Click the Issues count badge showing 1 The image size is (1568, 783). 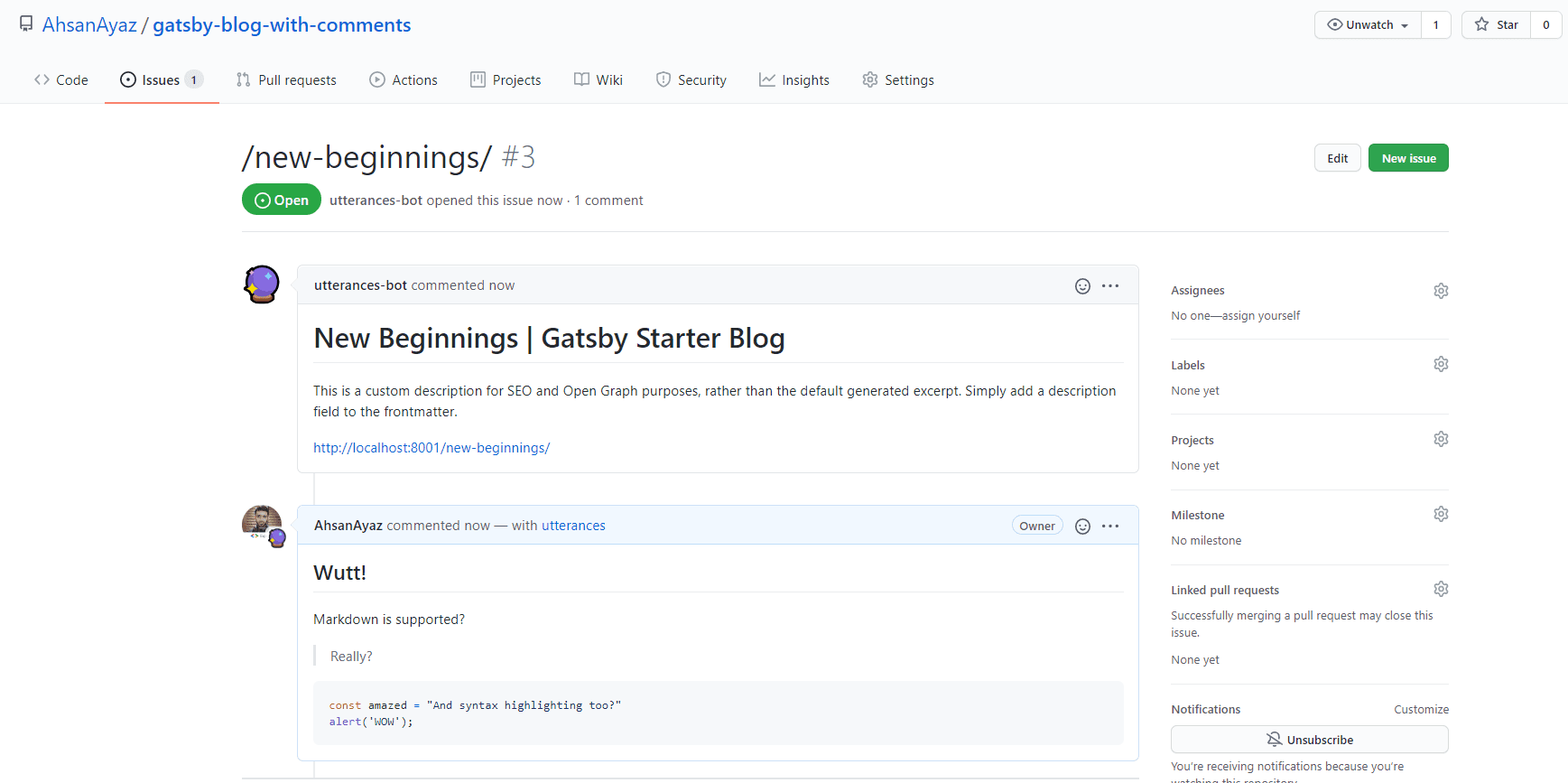(x=193, y=80)
